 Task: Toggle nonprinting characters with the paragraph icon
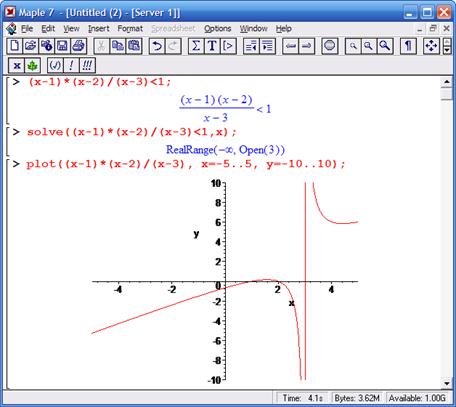pyautogui.click(x=408, y=46)
